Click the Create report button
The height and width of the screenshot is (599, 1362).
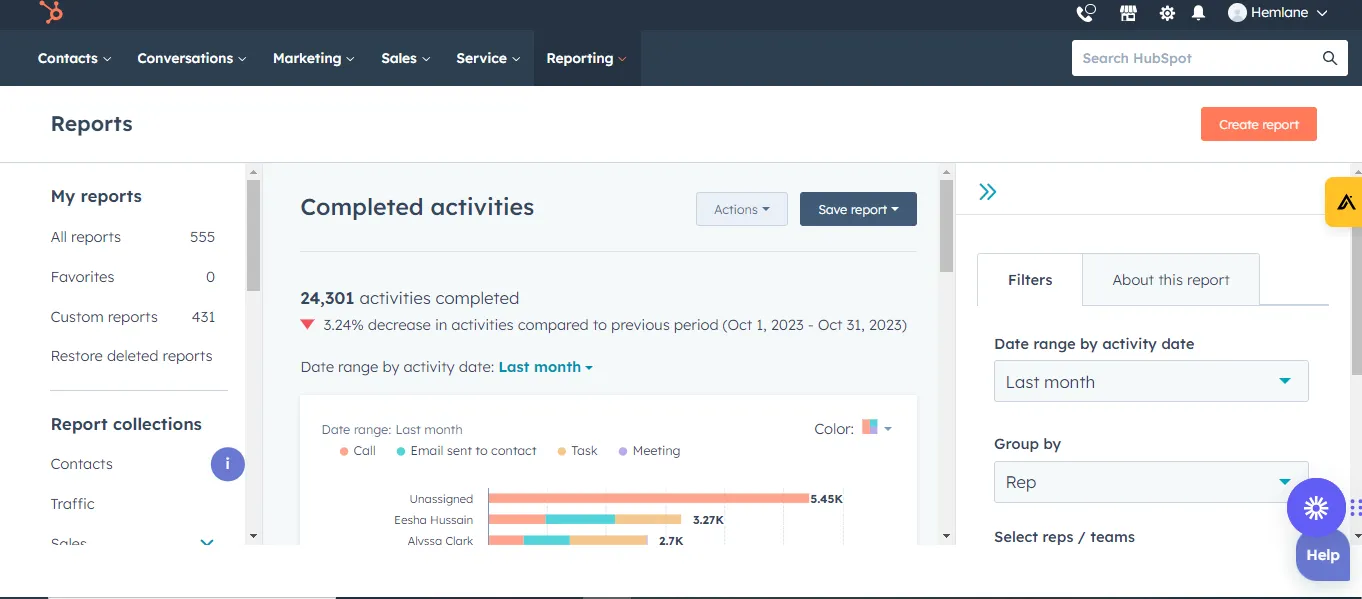1258,124
